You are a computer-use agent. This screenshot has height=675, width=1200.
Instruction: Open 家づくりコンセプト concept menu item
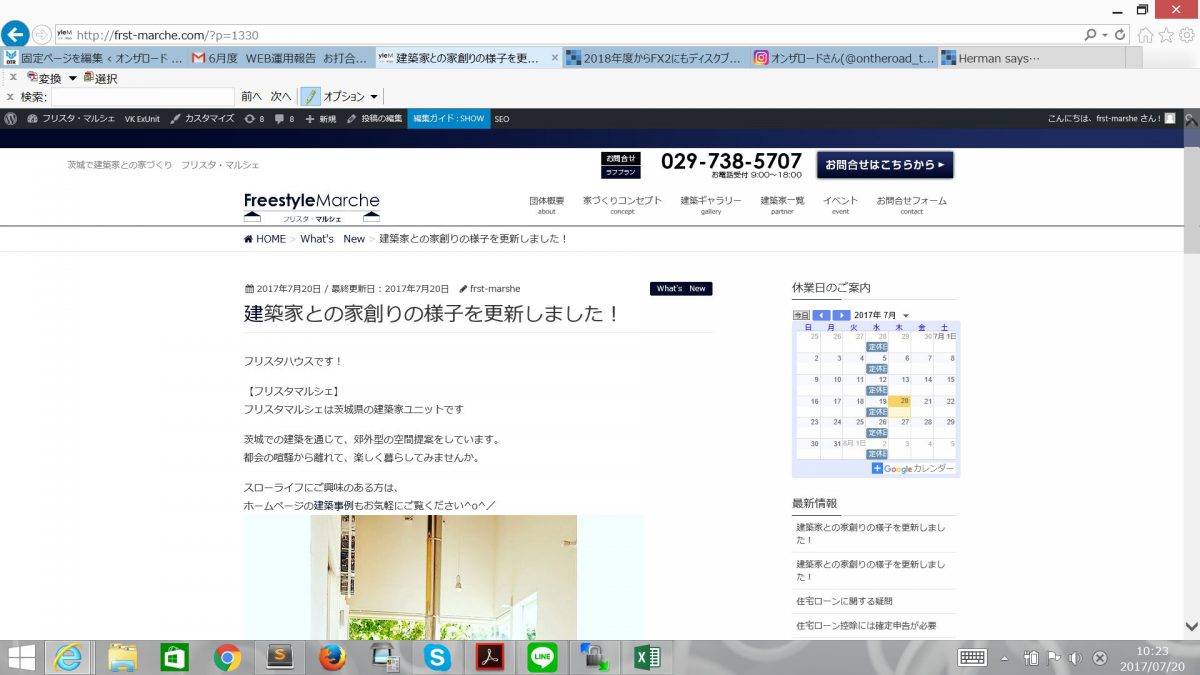(622, 205)
